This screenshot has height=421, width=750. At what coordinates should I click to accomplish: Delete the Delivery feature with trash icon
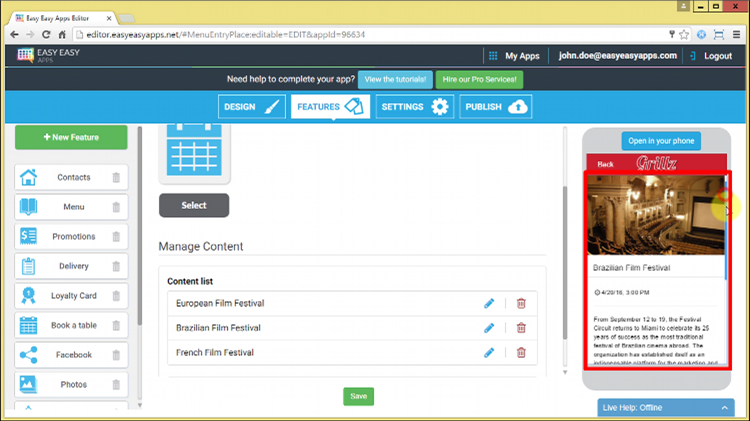[x=116, y=266]
